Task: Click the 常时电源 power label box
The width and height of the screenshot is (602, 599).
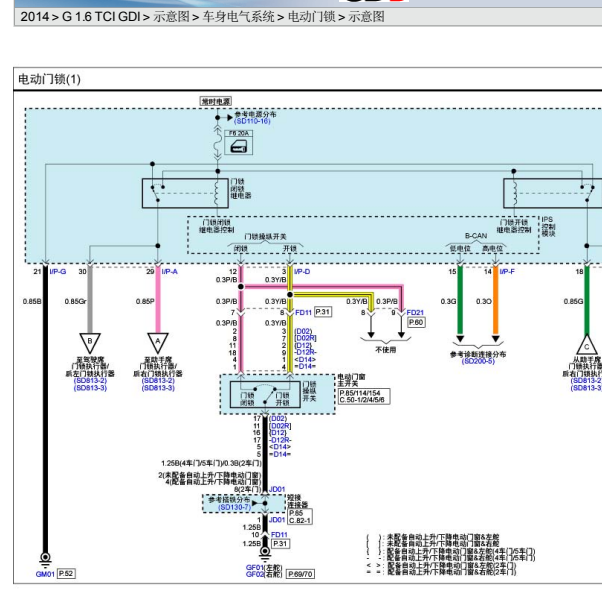Action: click(x=216, y=101)
